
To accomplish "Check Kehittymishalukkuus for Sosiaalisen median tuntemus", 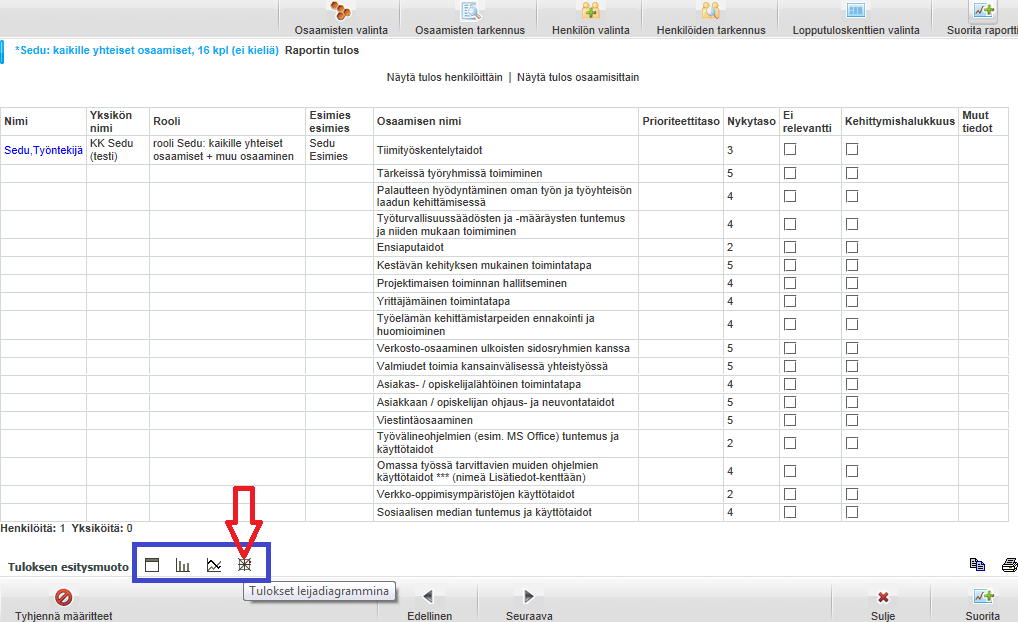I will [852, 512].
